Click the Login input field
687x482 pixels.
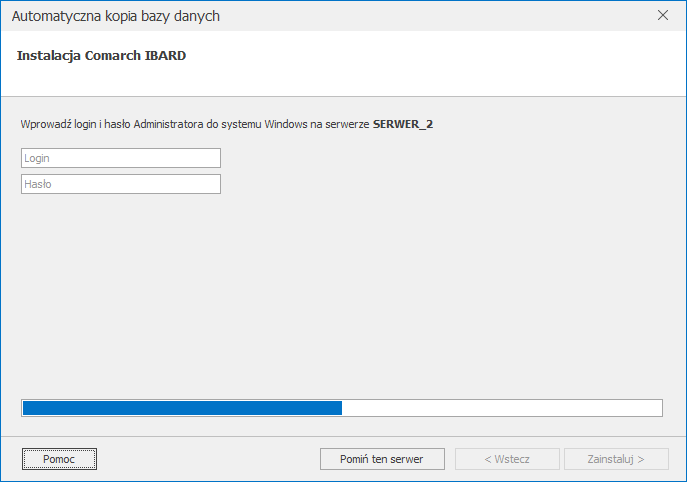(x=121, y=158)
